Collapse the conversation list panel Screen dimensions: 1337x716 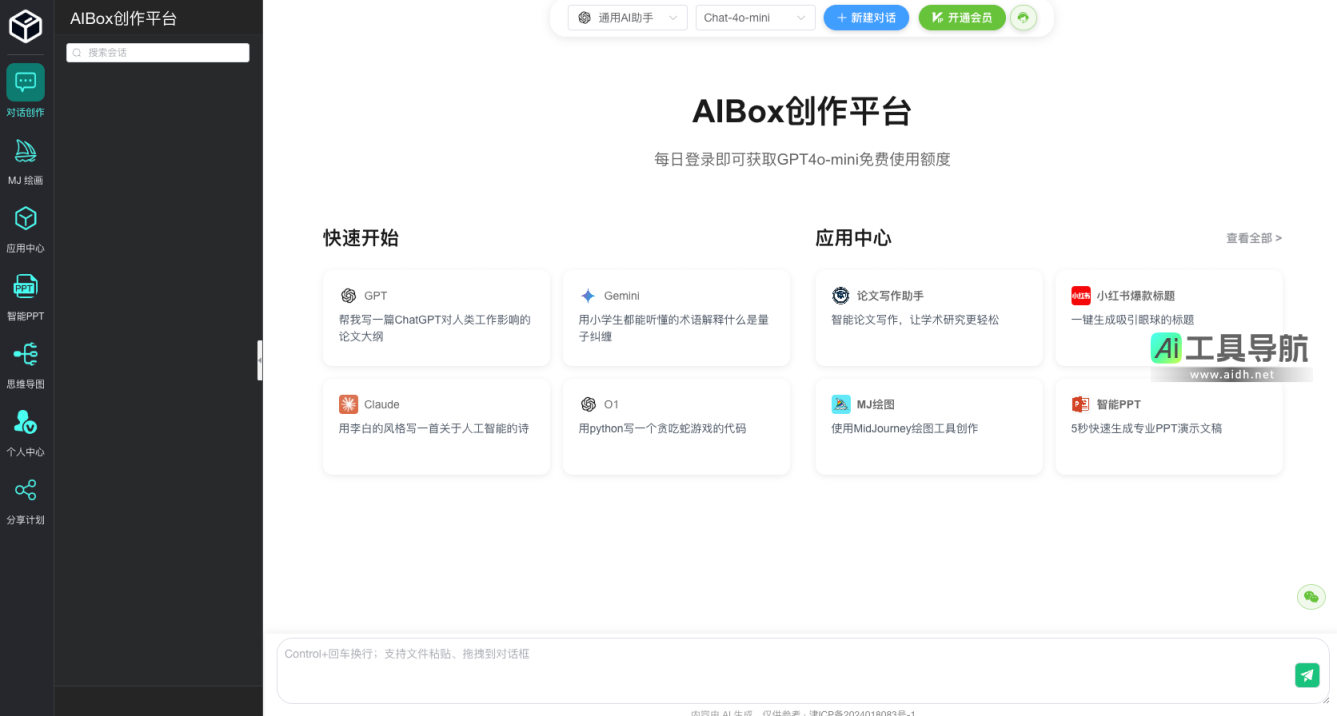[x=260, y=360]
